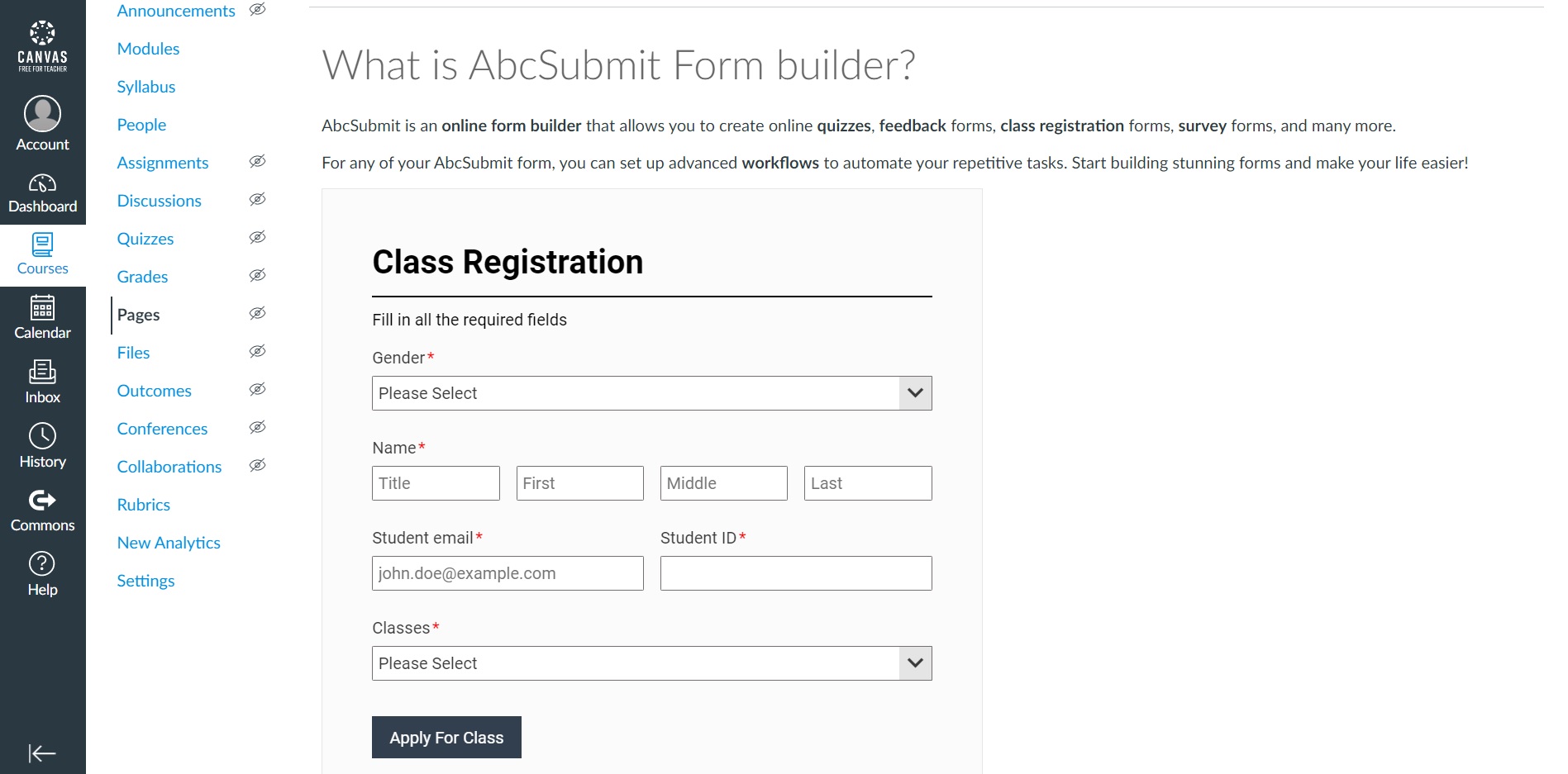Show recent History clock icon
Image resolution: width=1568 pixels, height=774 pixels.
coord(42,435)
